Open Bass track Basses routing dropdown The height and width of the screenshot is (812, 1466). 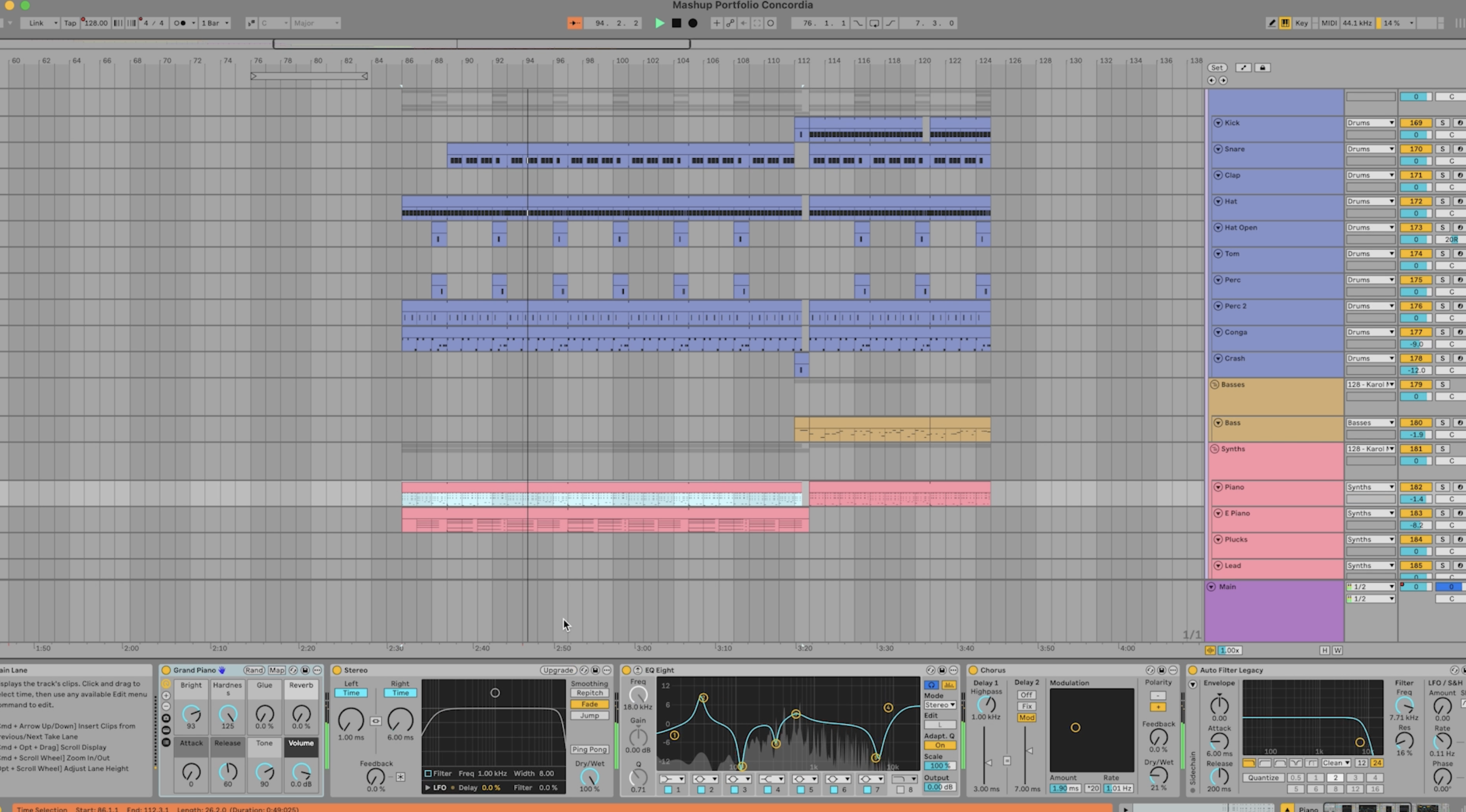tap(1371, 422)
